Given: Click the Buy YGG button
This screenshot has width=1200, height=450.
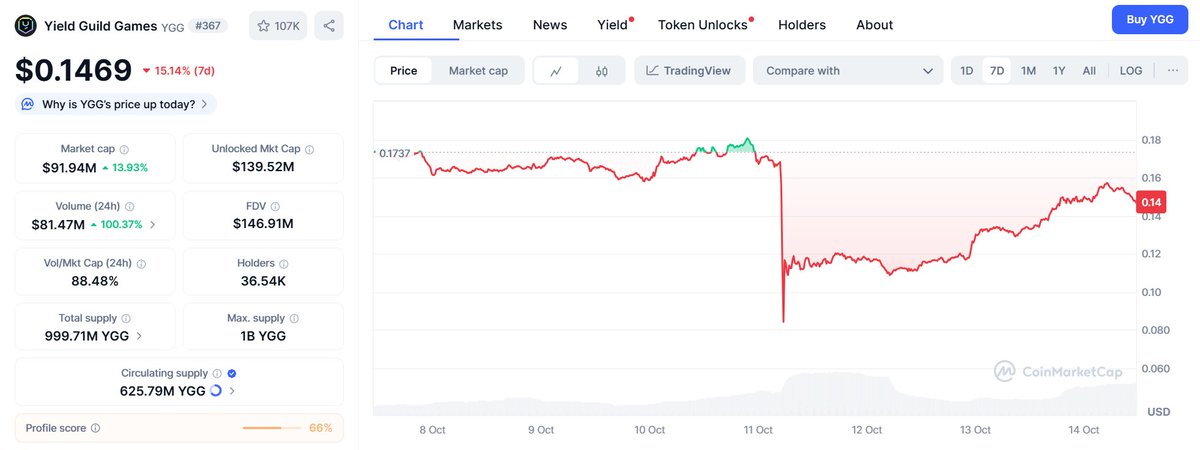Looking at the screenshot, I should pos(1149,20).
